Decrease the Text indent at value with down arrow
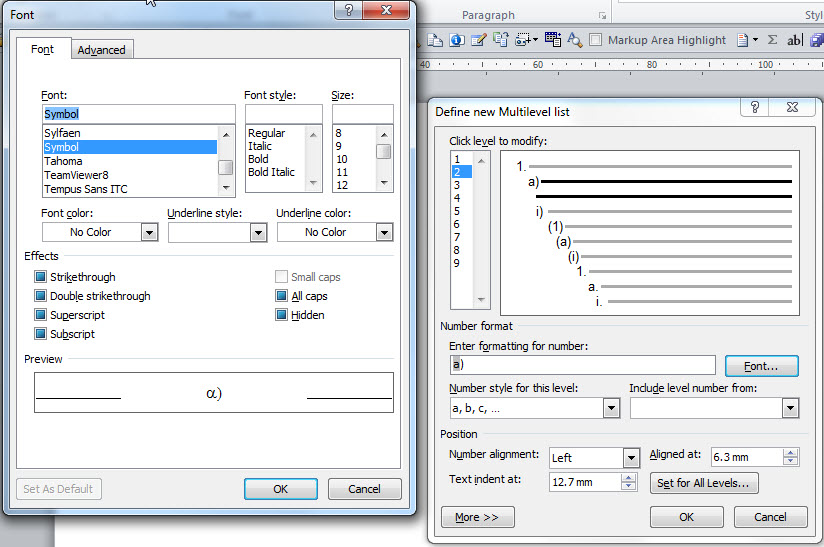Viewport: 824px width, 547px height. click(628, 486)
